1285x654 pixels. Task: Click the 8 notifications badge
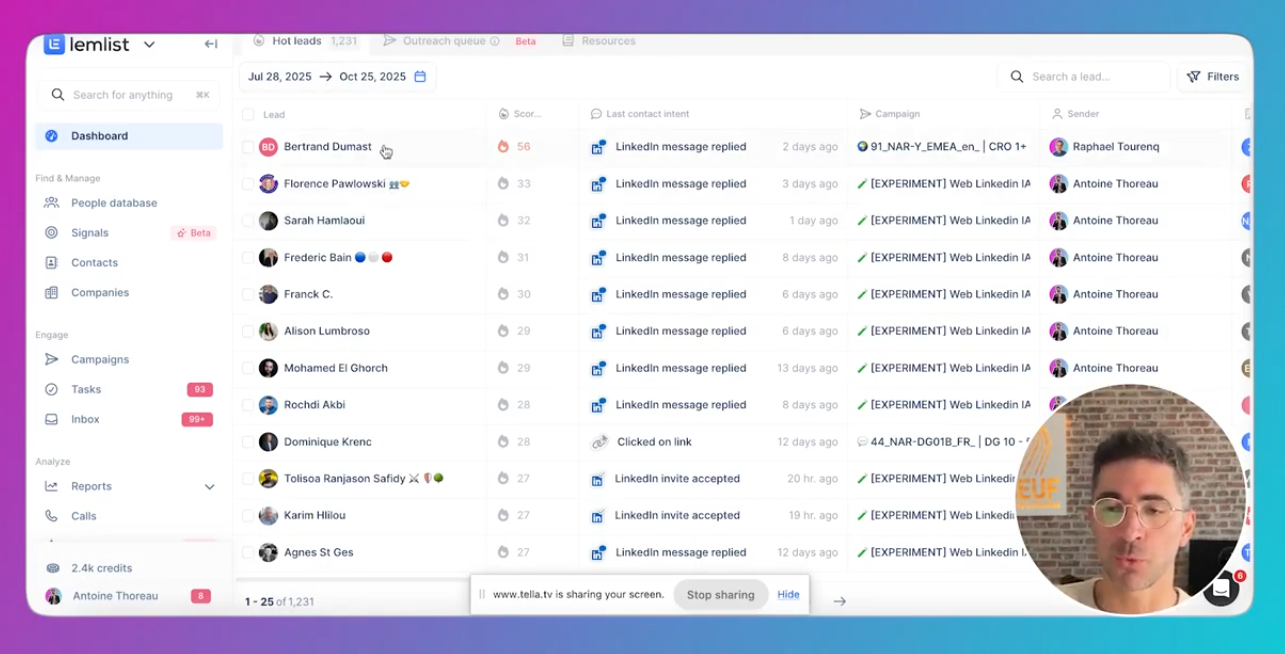tap(200, 596)
